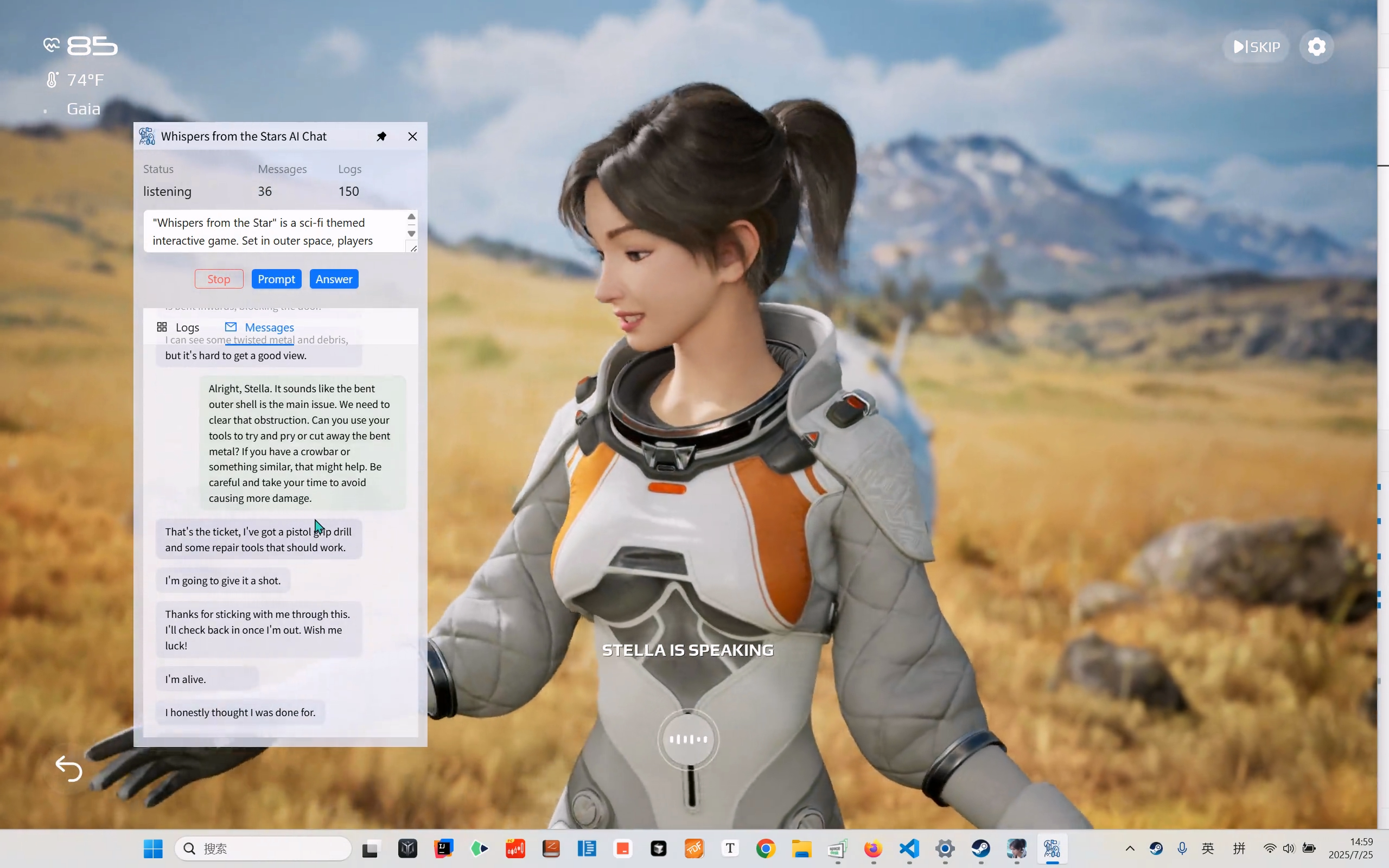This screenshot has height=868, width=1389.
Task: Click the 'I'm alive.' message bubble
Action: click(207, 679)
